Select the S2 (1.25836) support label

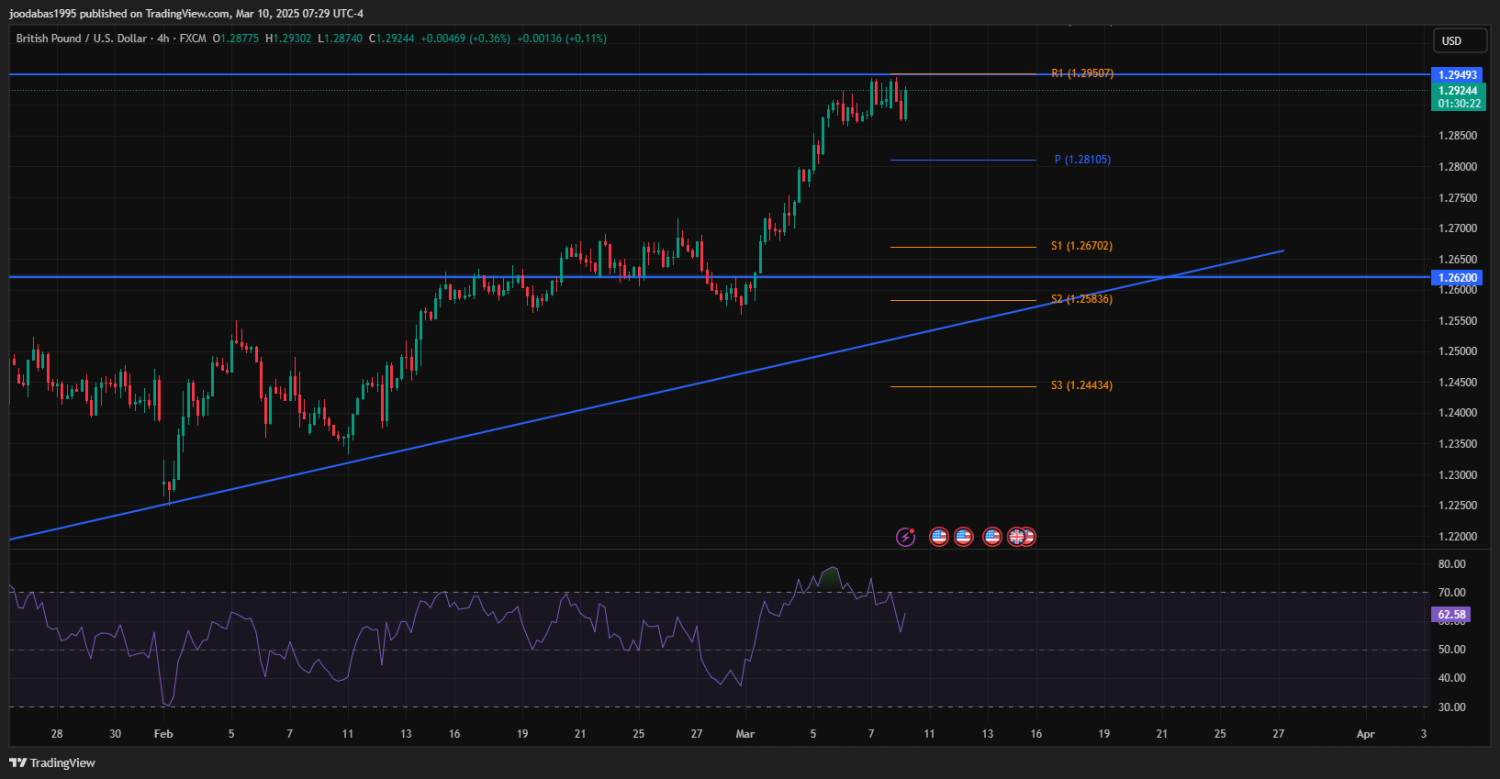pyautogui.click(x=1082, y=300)
